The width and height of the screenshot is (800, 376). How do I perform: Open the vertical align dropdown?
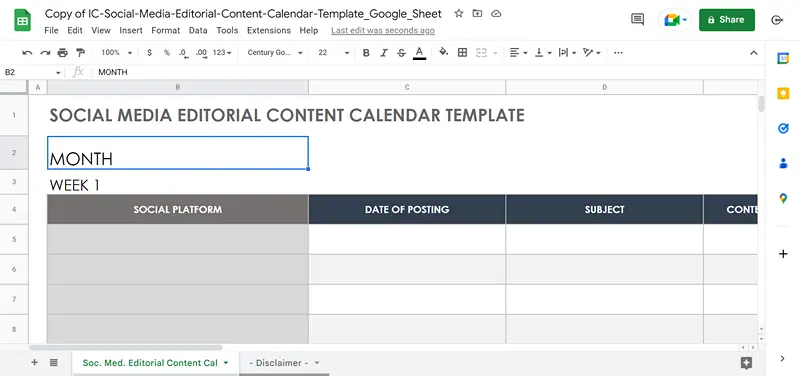tap(543, 53)
